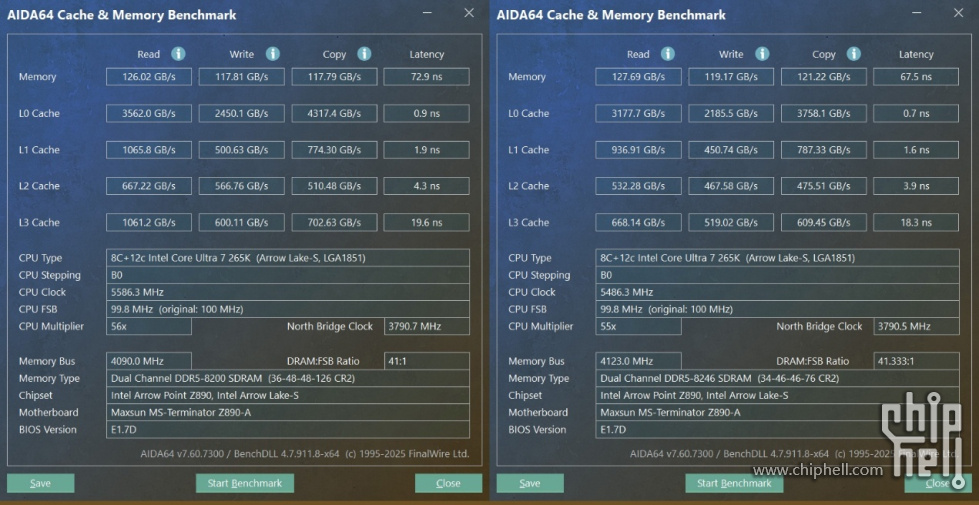This screenshot has height=505, width=979.
Task: Select CPU Multiplier 56x field
Action: (x=149, y=326)
